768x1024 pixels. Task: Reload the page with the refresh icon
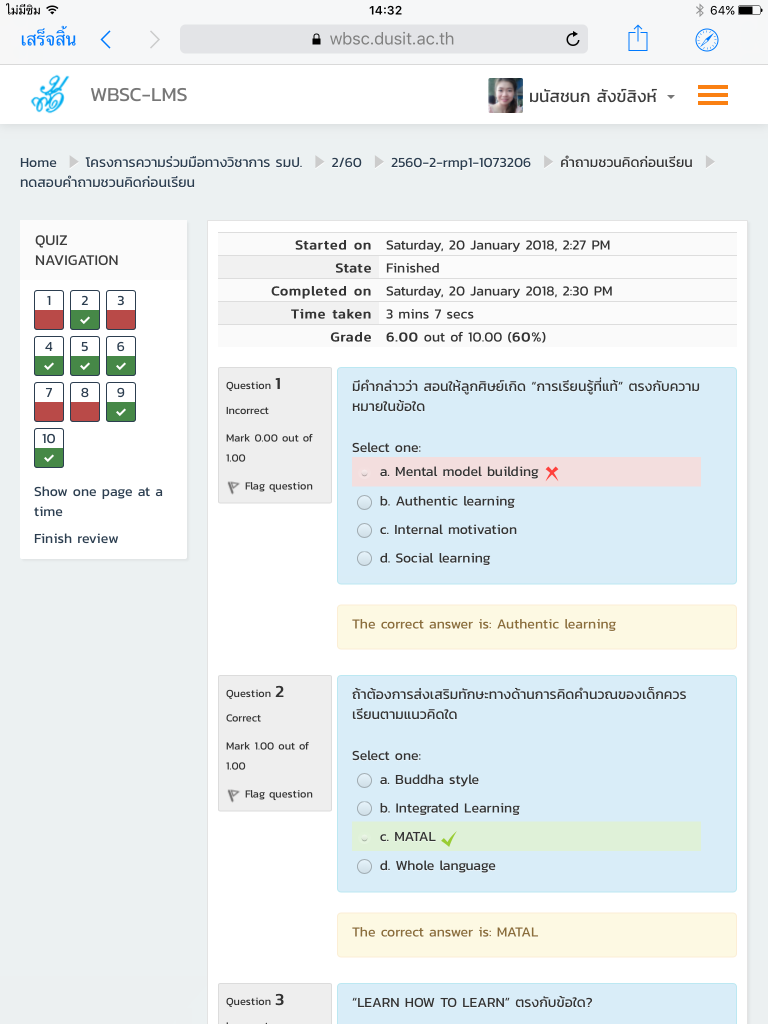click(x=572, y=39)
